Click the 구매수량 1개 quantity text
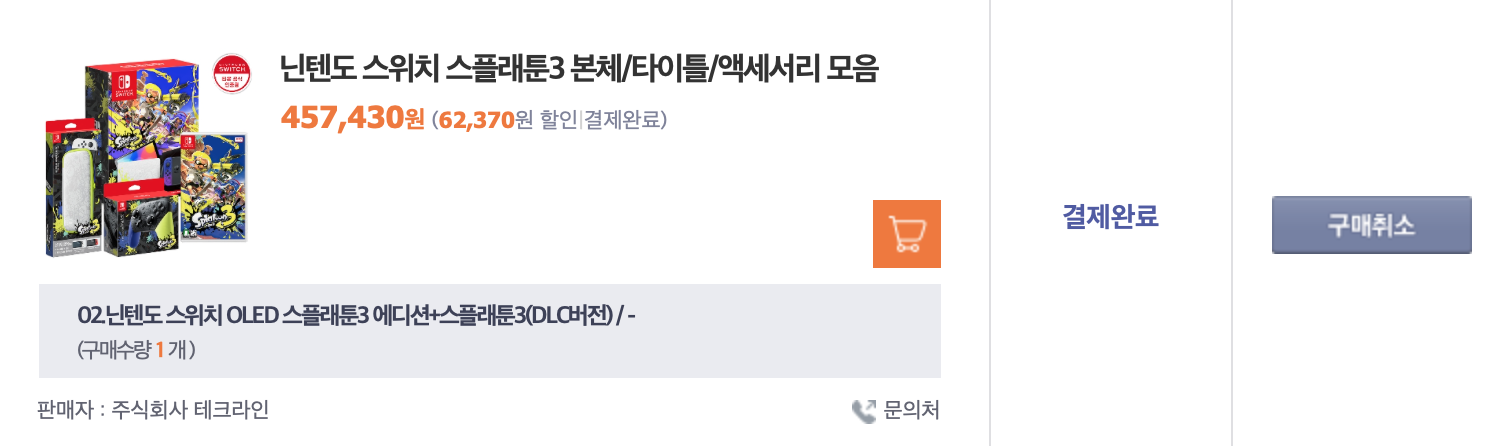1510x446 pixels. click(136, 350)
